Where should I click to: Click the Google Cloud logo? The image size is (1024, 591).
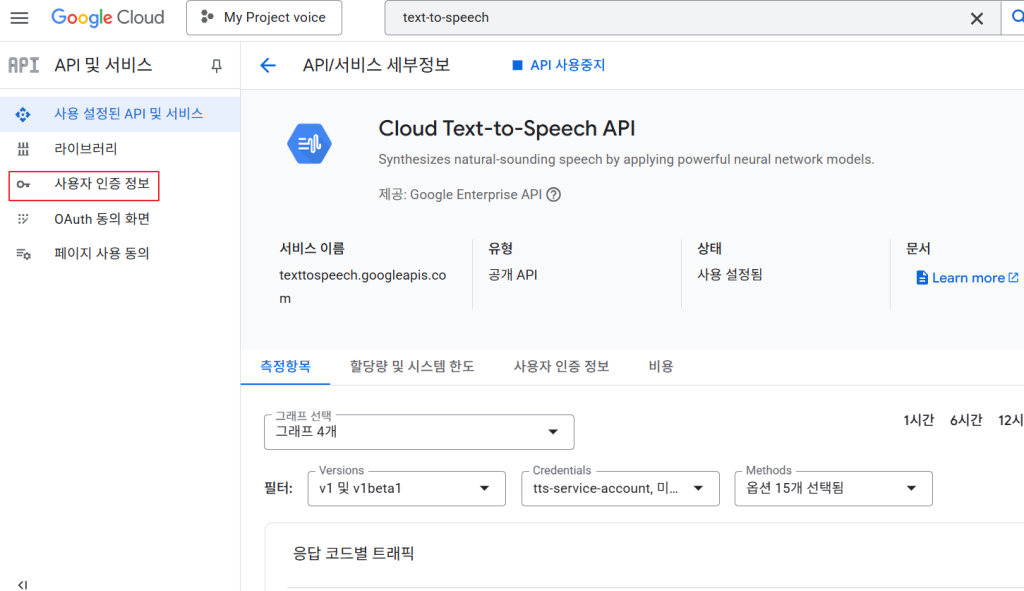(108, 18)
